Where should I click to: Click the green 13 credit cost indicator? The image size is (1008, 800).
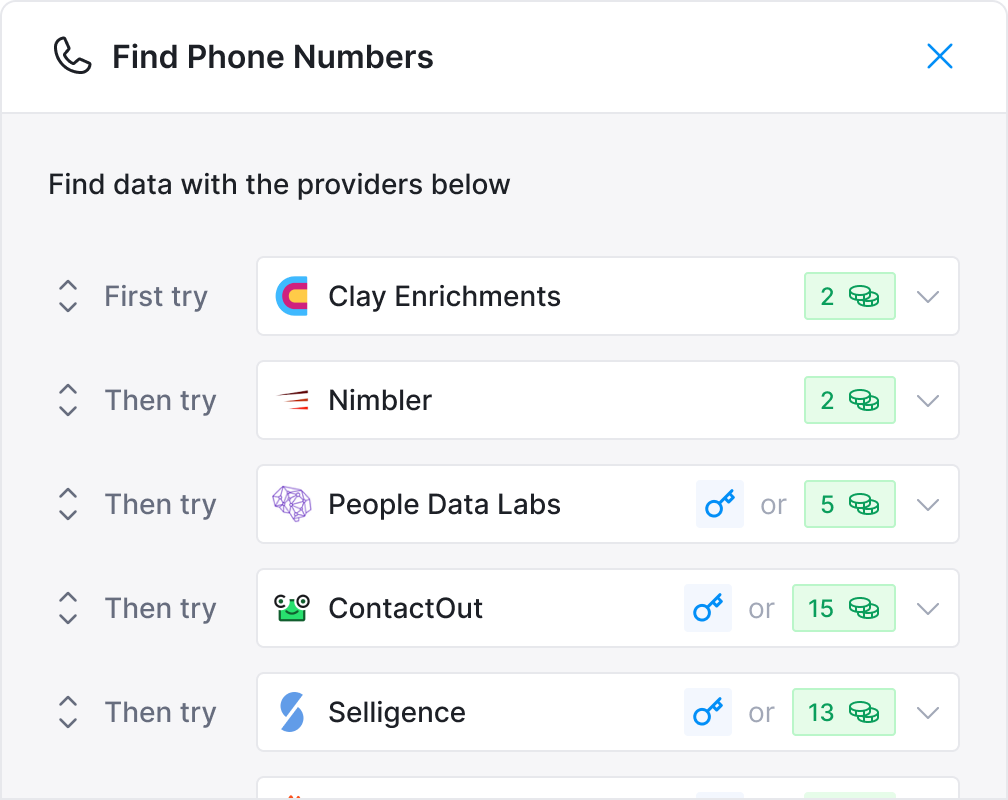[844, 712]
